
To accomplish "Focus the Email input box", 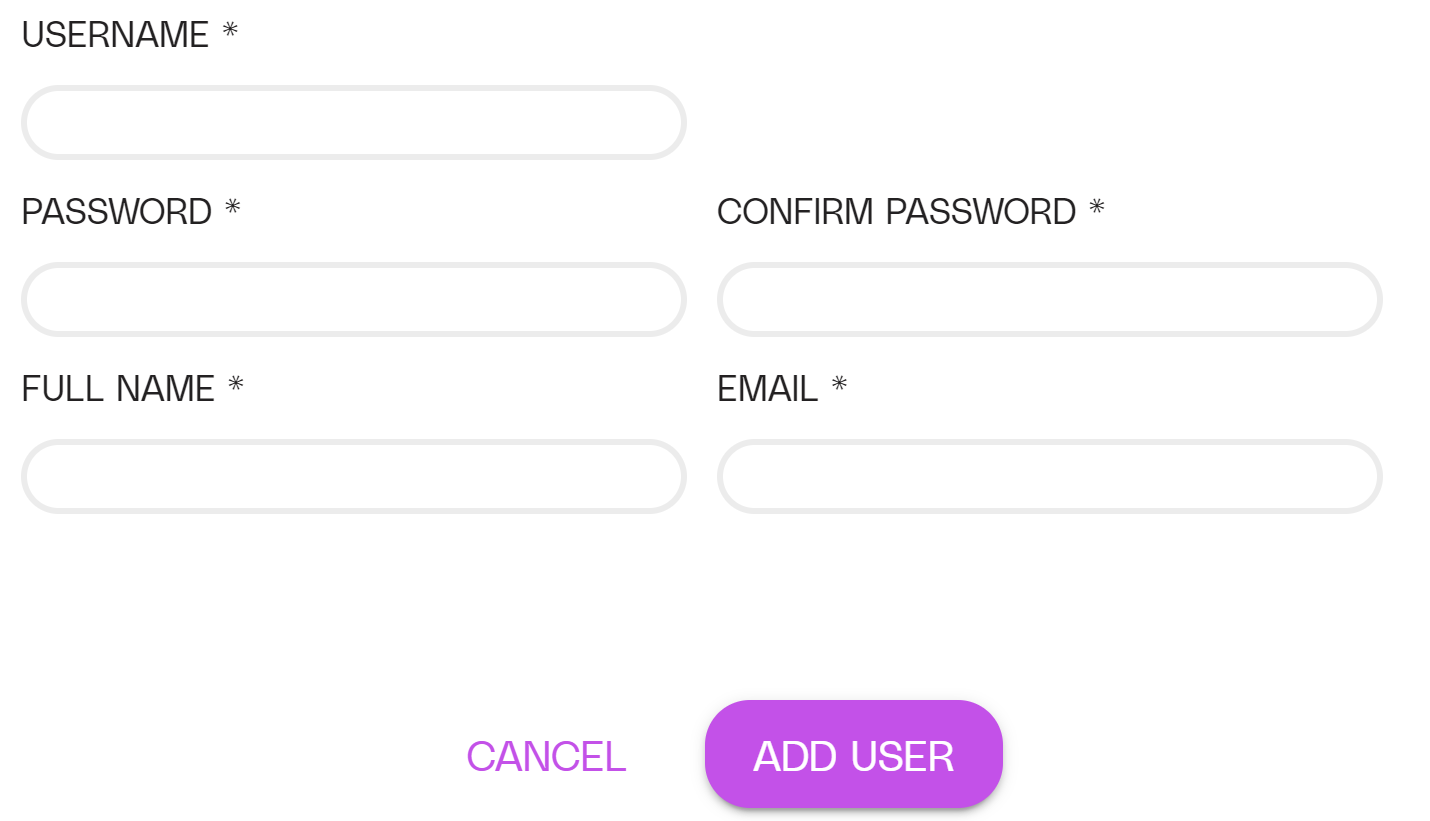I will tap(1049, 476).
